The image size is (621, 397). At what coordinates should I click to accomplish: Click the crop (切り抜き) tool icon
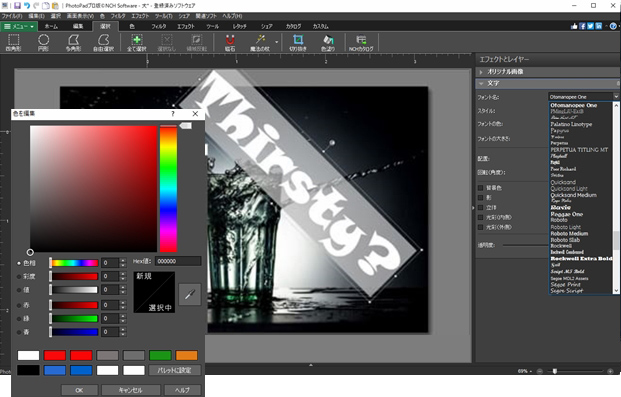[298, 42]
